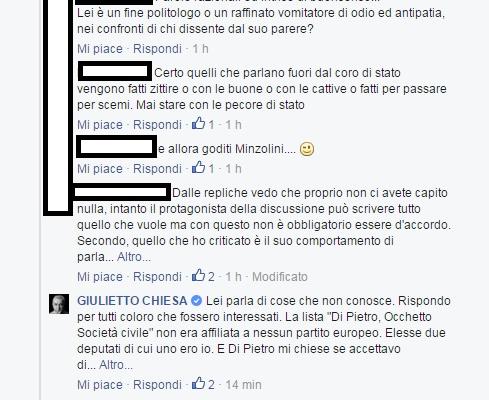Click Mi piace under Giulietto Chiesa's comment
This screenshot has width=489, height=400.
(x=100, y=385)
